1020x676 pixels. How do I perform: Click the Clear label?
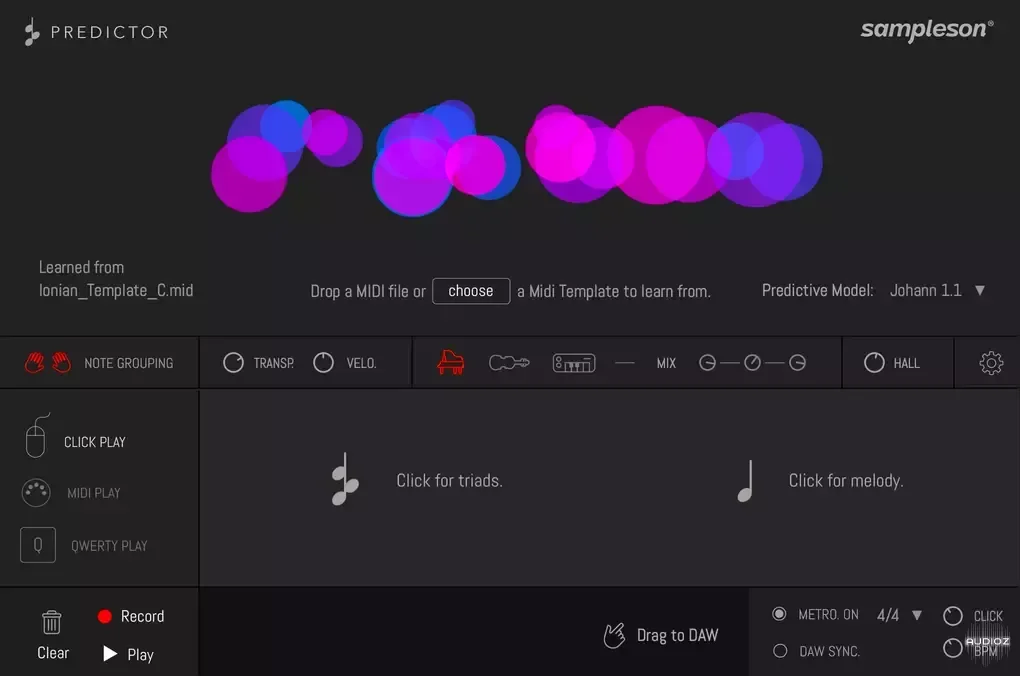53,653
